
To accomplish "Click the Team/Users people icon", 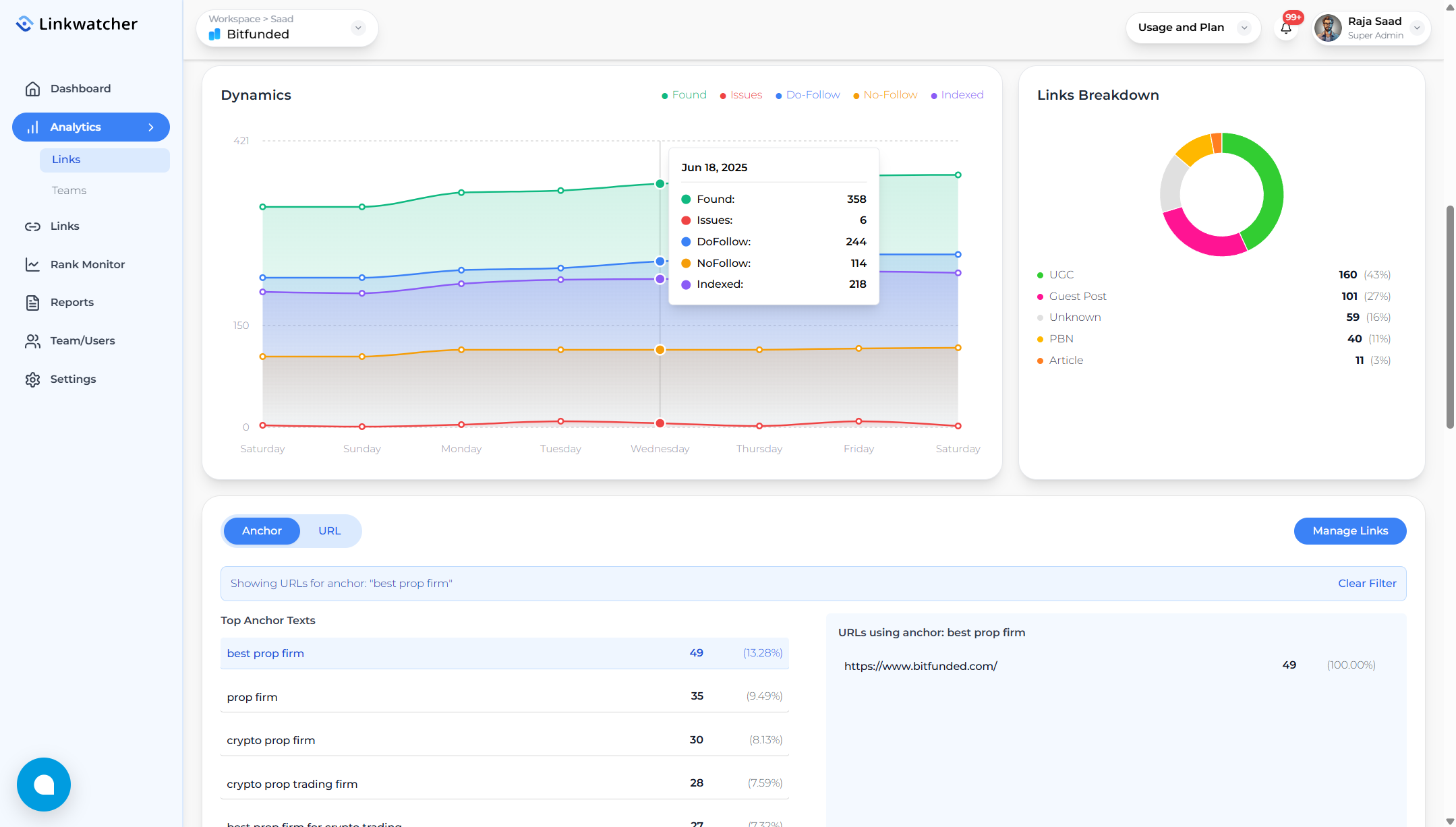I will (32, 341).
